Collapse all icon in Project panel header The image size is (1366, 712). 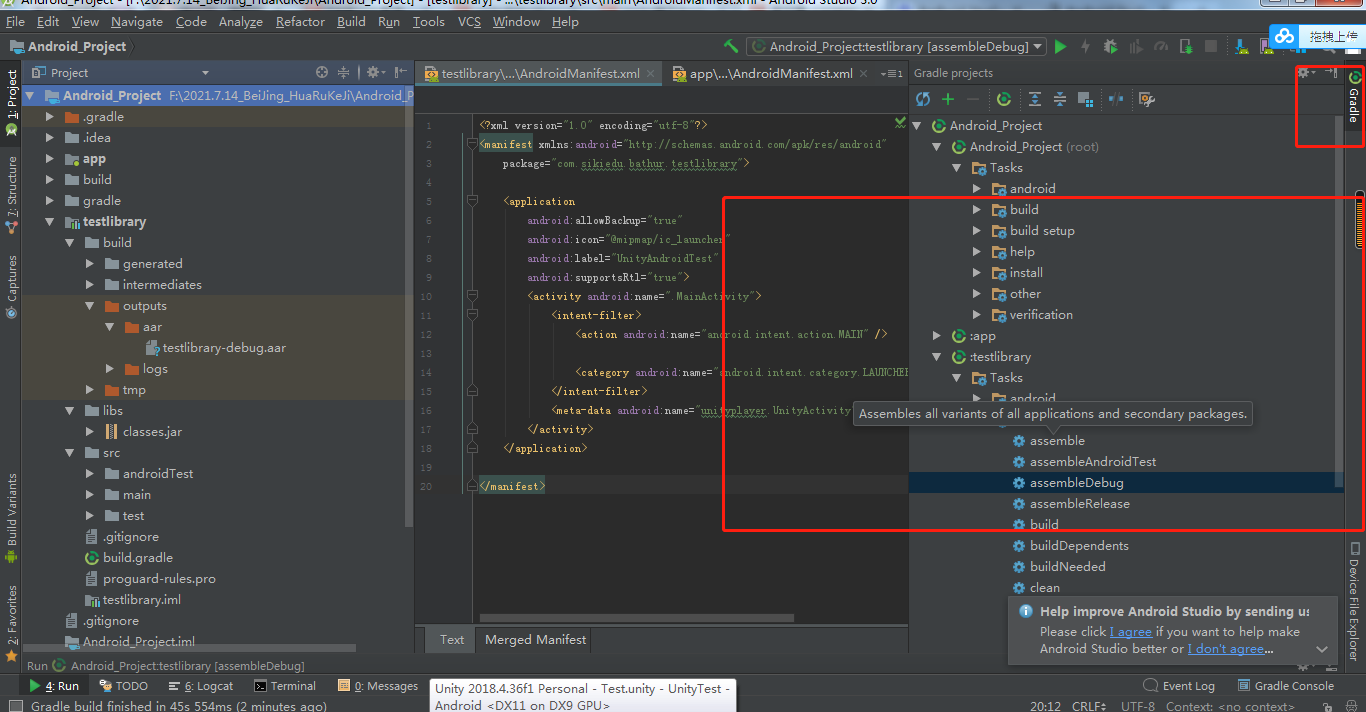point(344,72)
